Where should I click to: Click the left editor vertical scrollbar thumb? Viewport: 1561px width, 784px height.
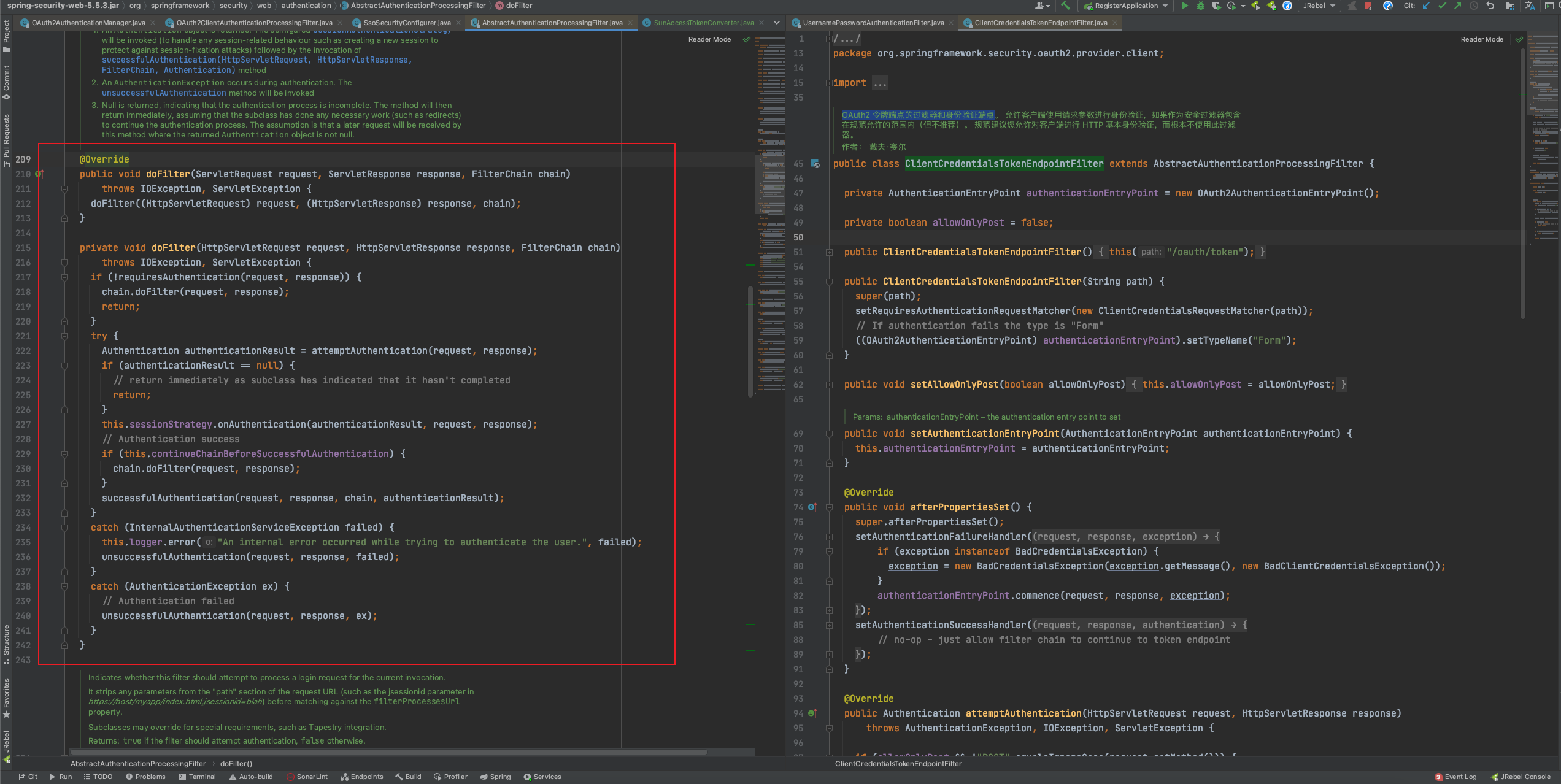point(750,342)
